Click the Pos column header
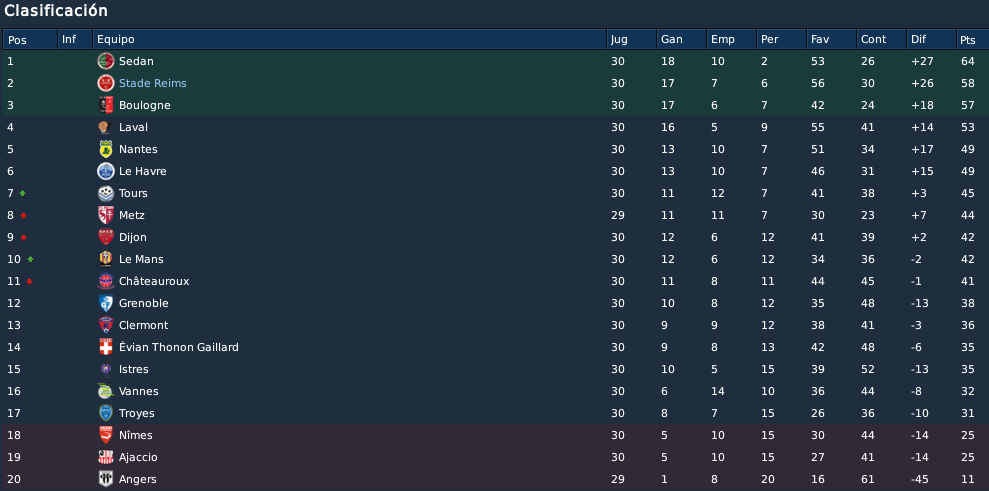This screenshot has height=491, width=989. (30, 39)
